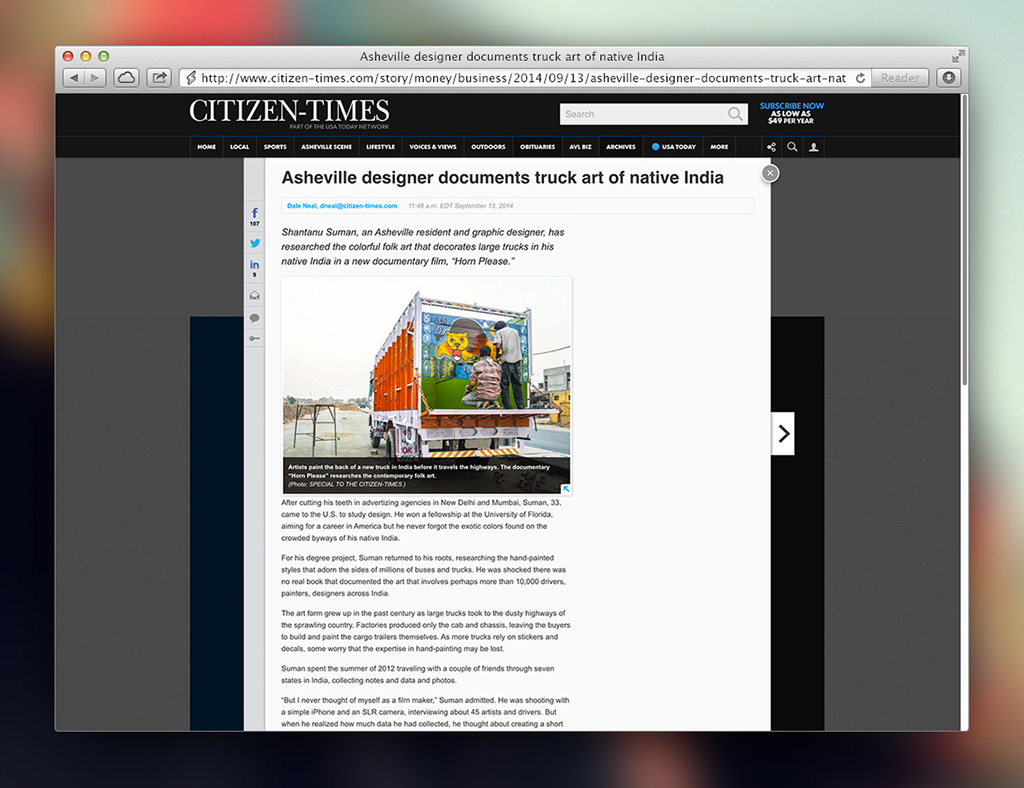Go forward with Safari's forward arrow
1024x788 pixels.
pyautogui.click(x=95, y=78)
